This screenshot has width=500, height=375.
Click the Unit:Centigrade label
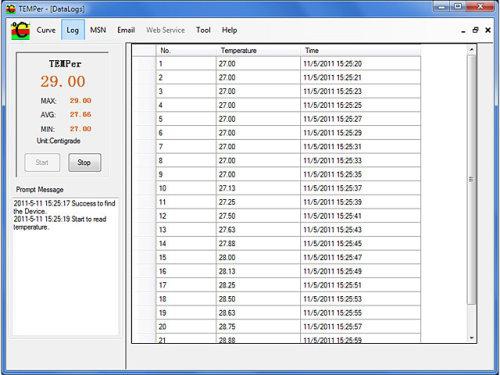58,141
